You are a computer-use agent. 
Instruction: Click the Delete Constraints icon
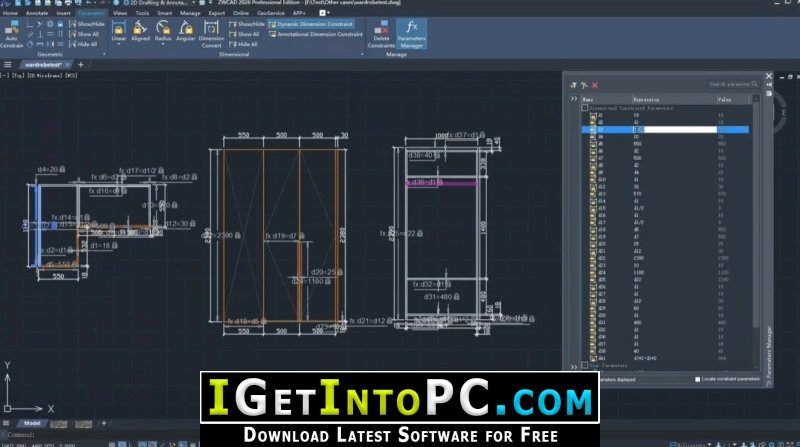(381, 34)
